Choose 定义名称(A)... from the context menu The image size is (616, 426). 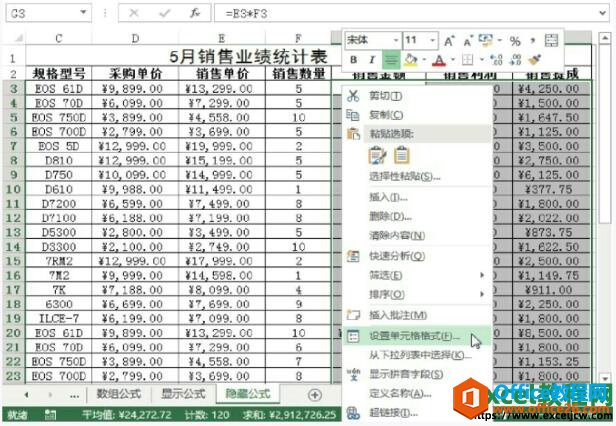click(417, 393)
